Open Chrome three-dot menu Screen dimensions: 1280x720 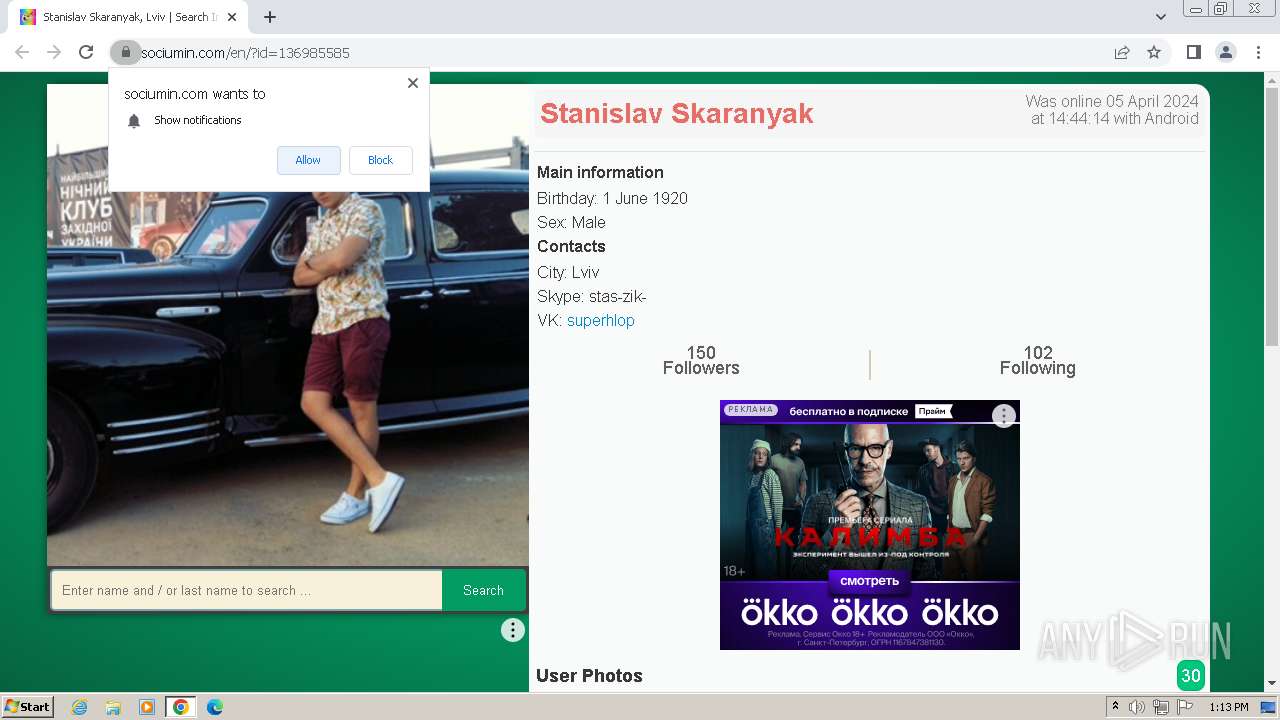[1257, 53]
